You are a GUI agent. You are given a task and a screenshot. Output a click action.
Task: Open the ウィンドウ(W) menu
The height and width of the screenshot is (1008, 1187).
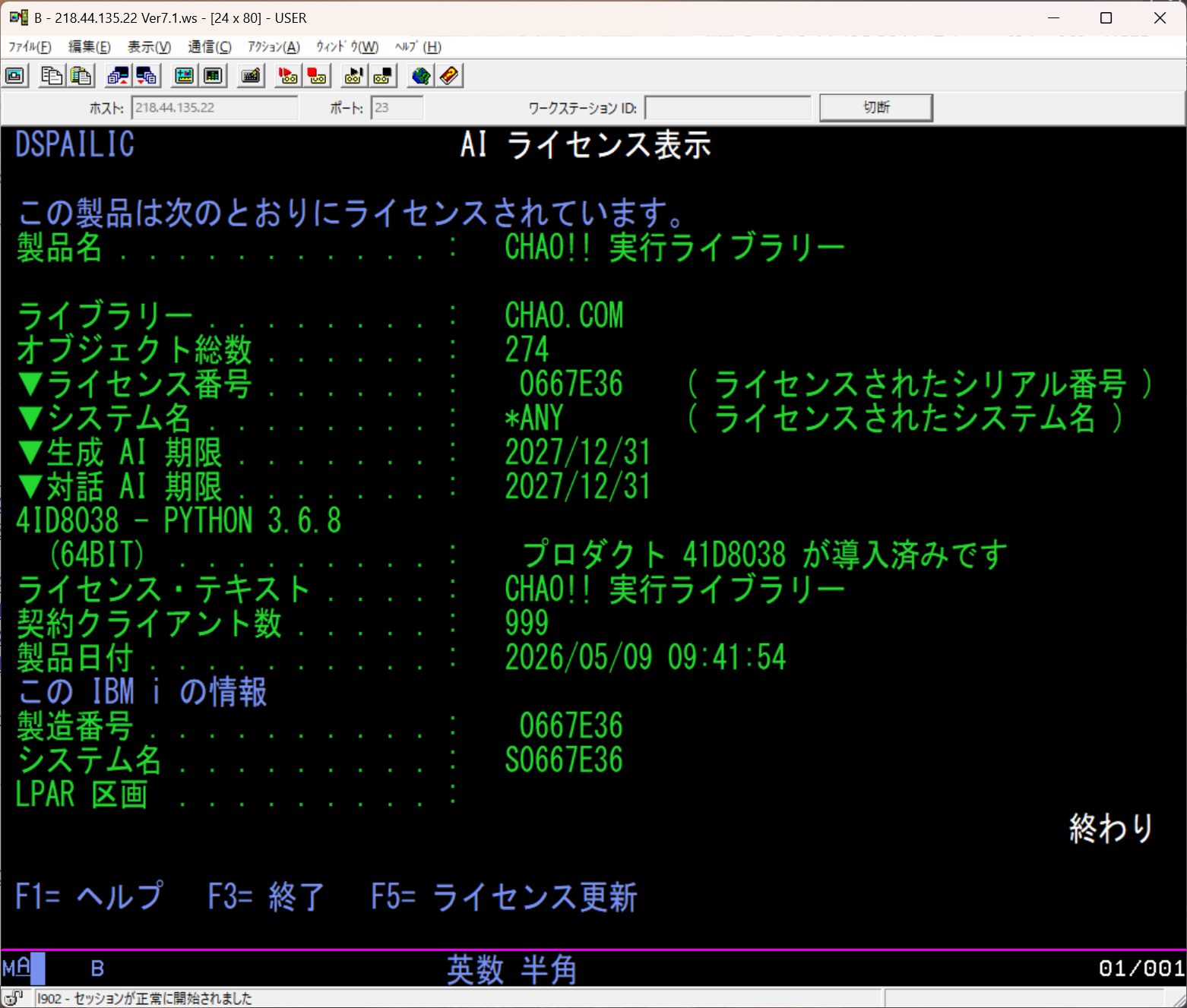tap(347, 47)
